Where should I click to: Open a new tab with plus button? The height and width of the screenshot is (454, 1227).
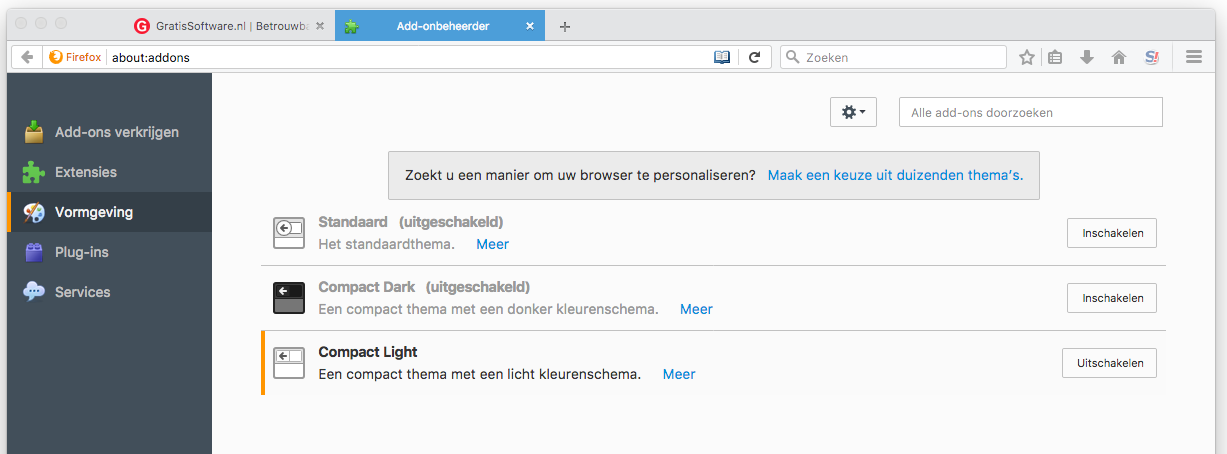coord(565,27)
